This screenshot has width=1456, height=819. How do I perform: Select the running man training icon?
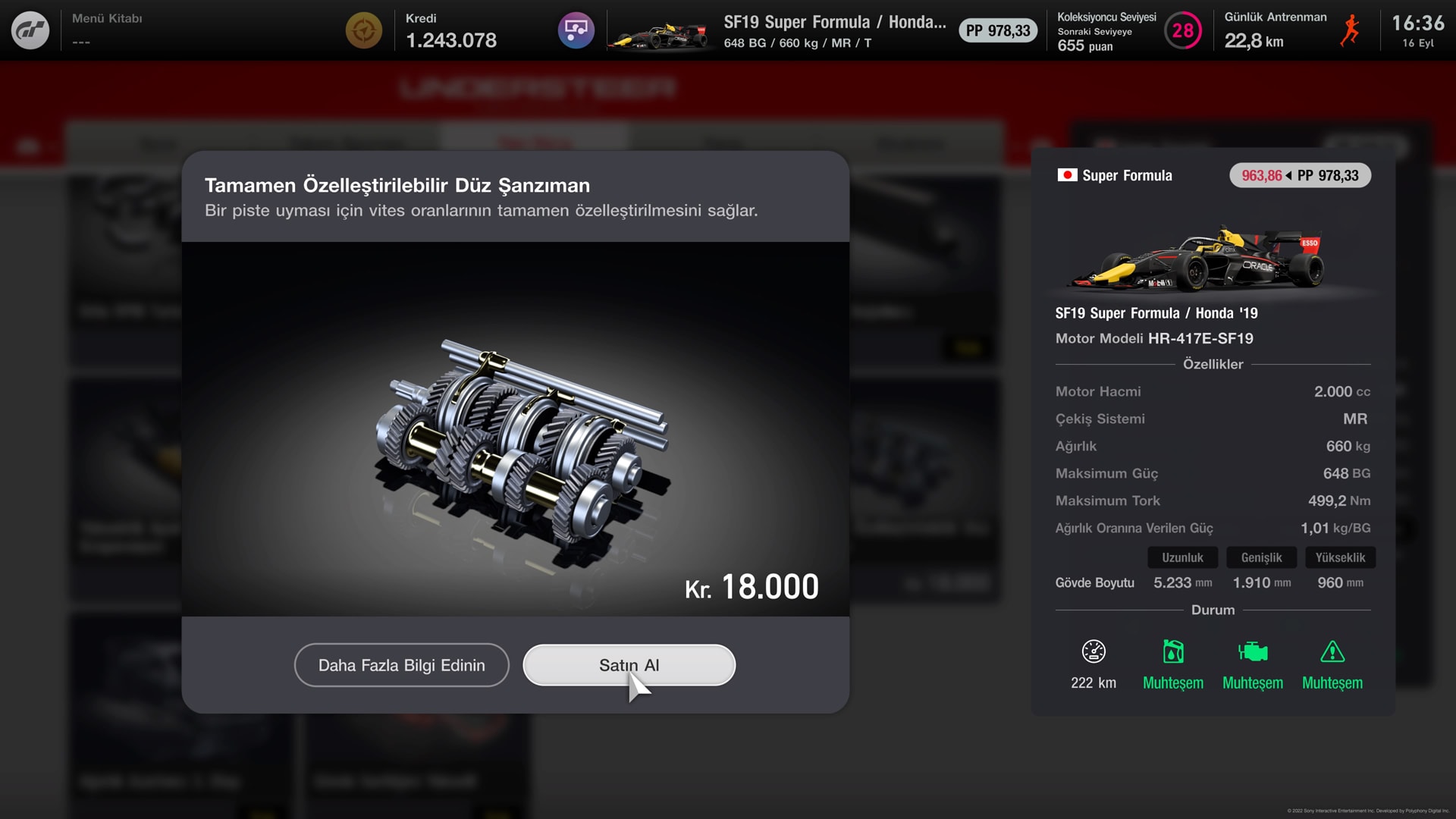[1351, 30]
